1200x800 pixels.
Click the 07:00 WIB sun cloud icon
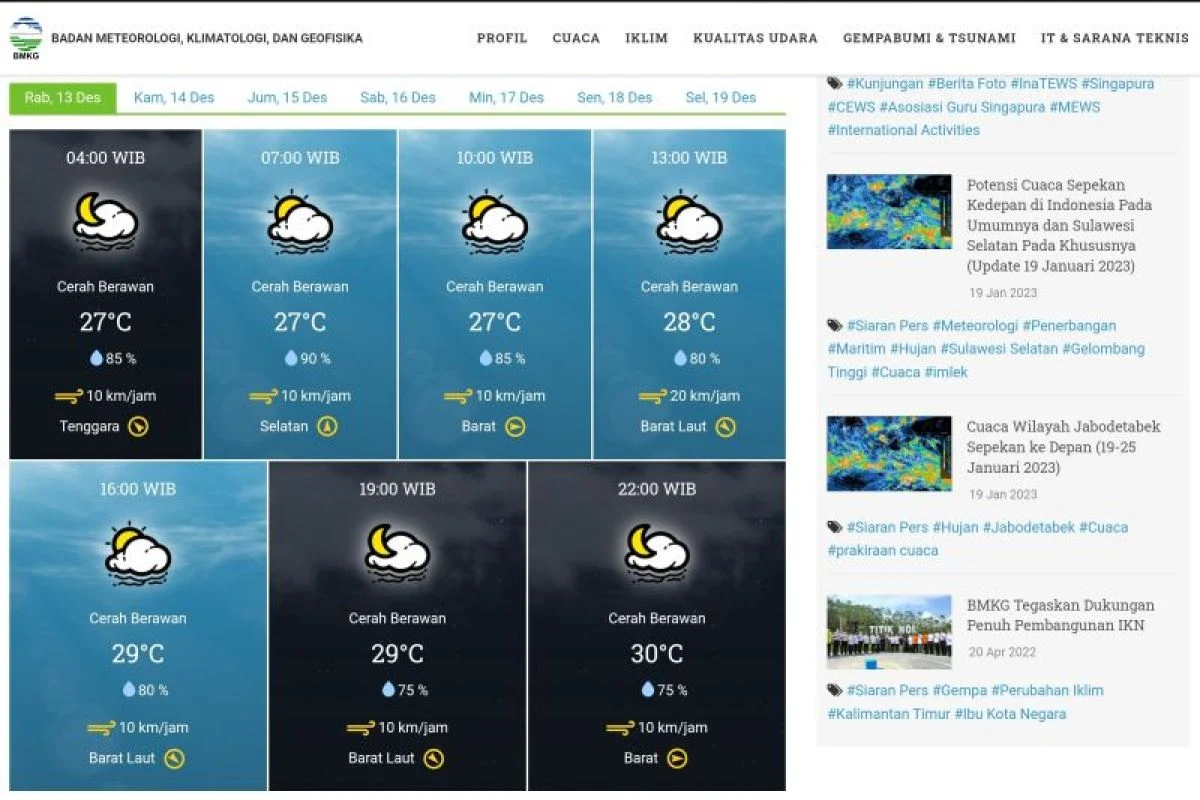(299, 221)
